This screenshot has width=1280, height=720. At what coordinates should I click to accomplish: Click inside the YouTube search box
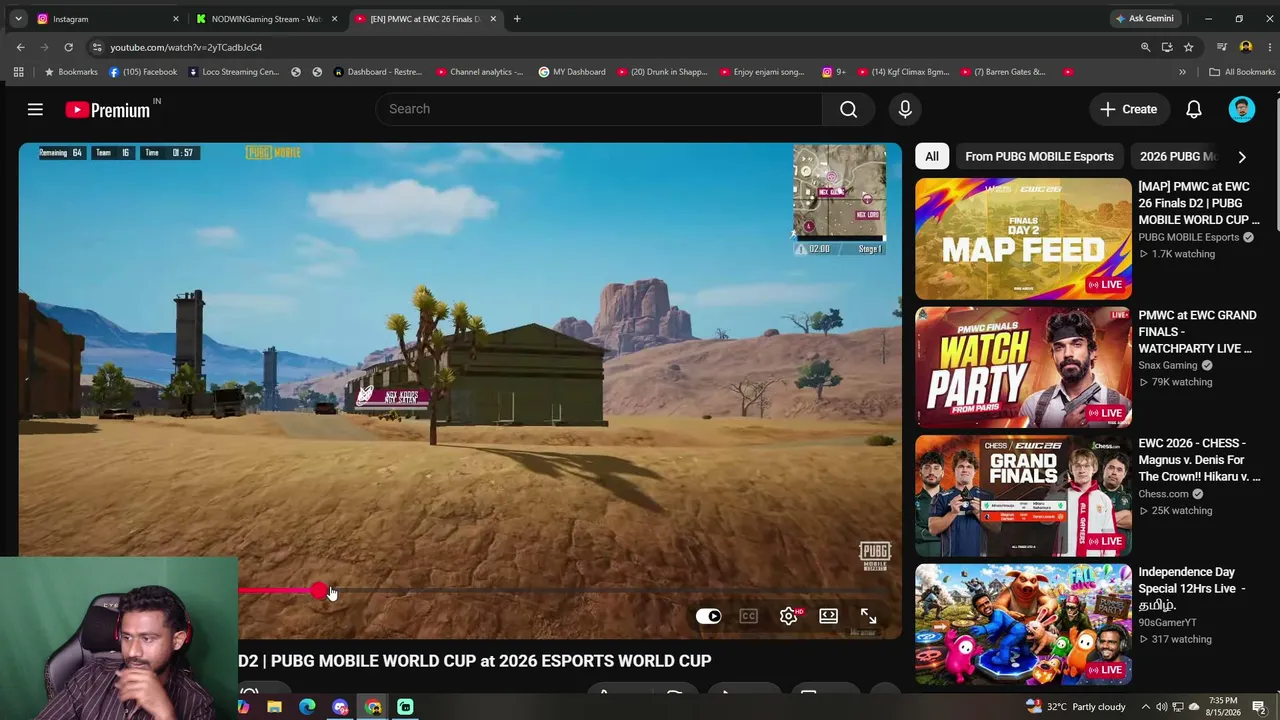pos(599,109)
